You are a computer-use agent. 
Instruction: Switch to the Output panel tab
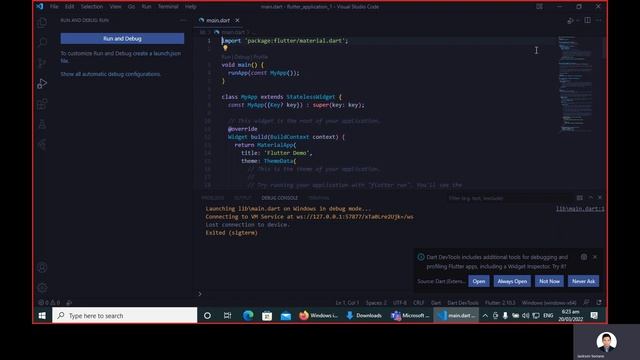pos(242,198)
